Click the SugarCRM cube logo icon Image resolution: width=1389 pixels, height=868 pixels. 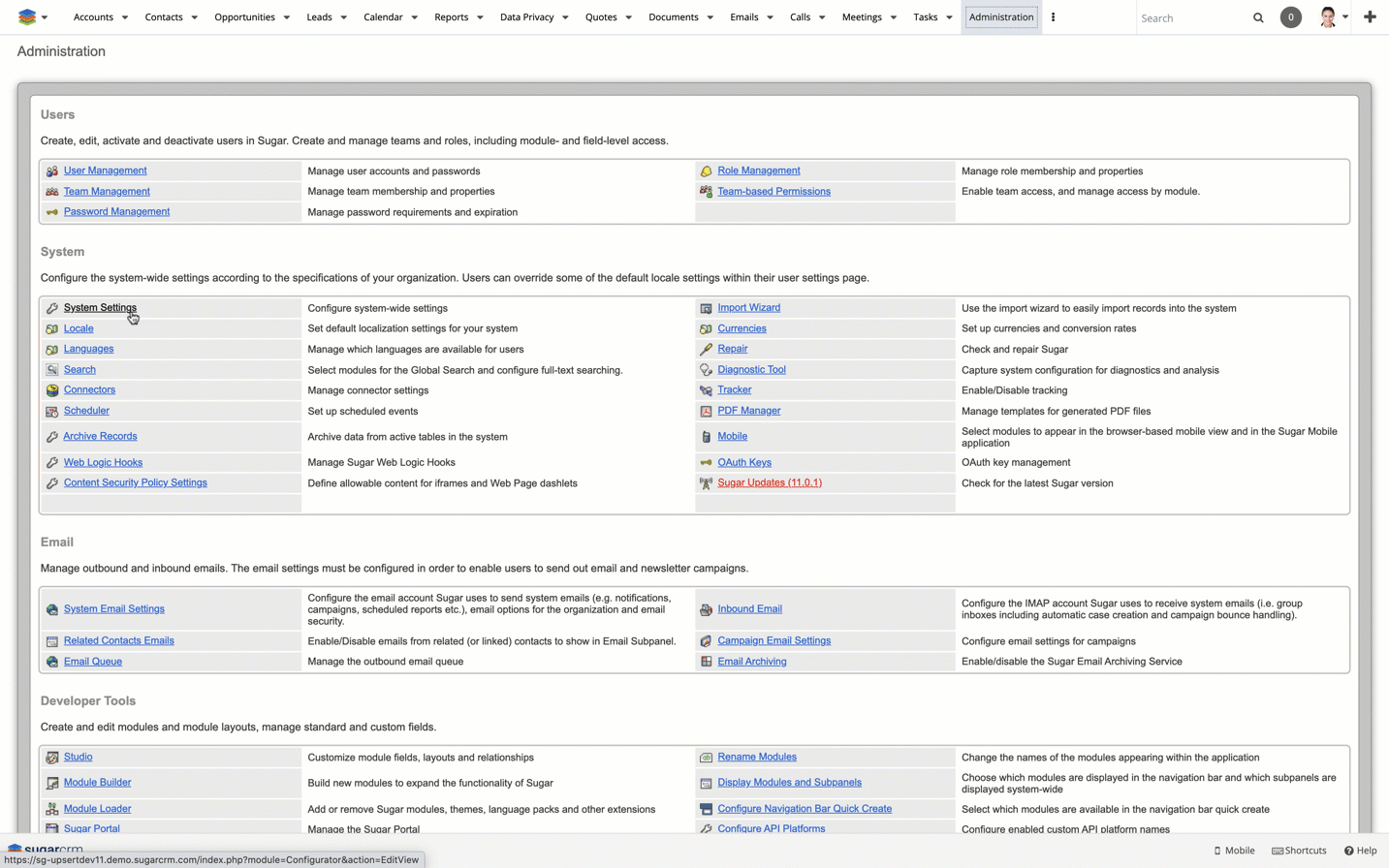tap(26, 17)
